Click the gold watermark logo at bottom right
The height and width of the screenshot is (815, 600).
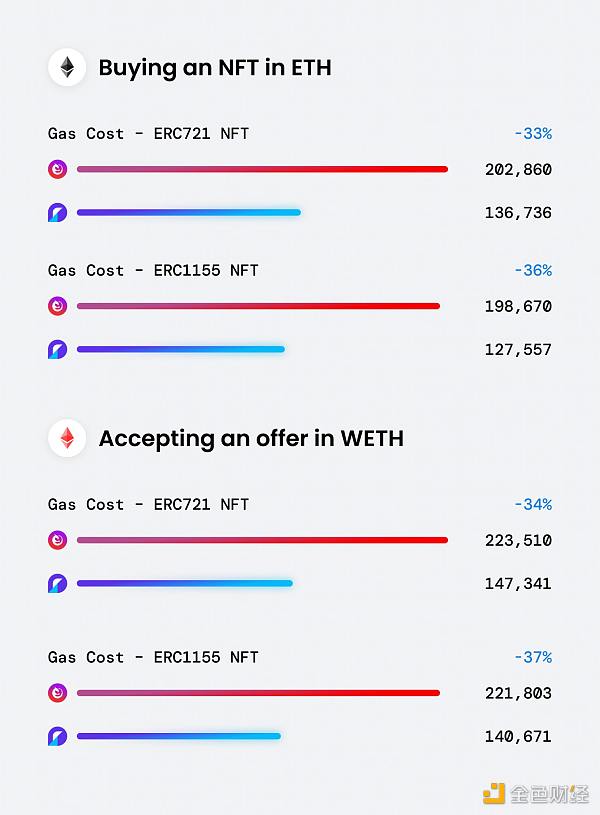click(x=494, y=793)
